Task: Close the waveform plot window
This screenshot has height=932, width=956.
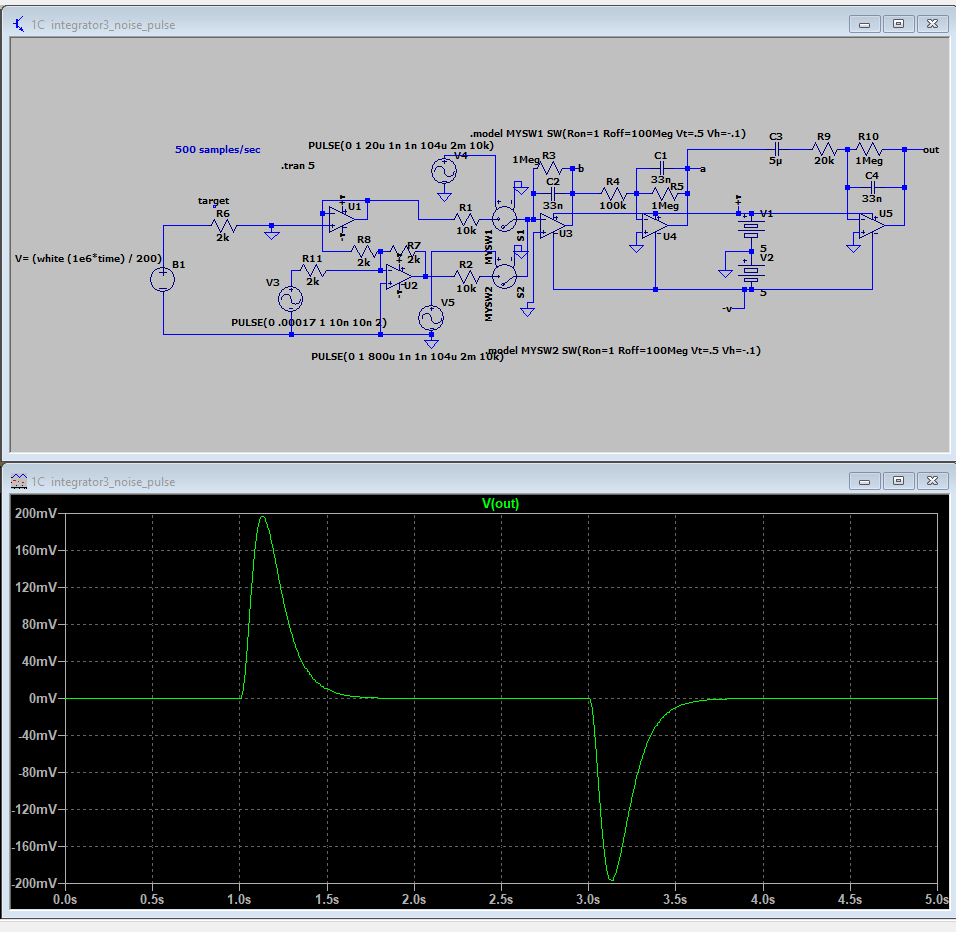Action: pyautogui.click(x=931, y=481)
